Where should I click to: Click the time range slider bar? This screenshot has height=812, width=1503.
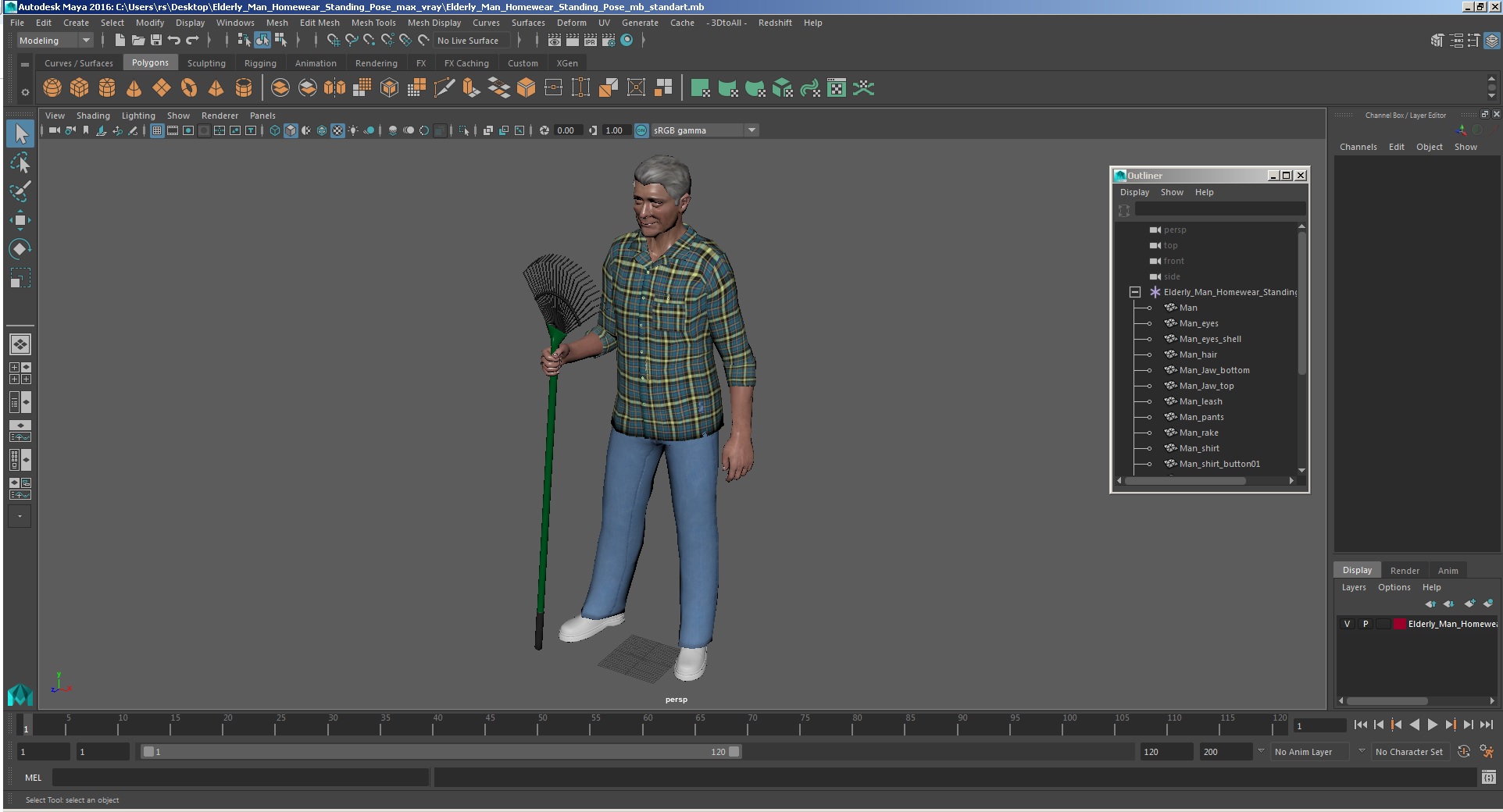coord(441,752)
